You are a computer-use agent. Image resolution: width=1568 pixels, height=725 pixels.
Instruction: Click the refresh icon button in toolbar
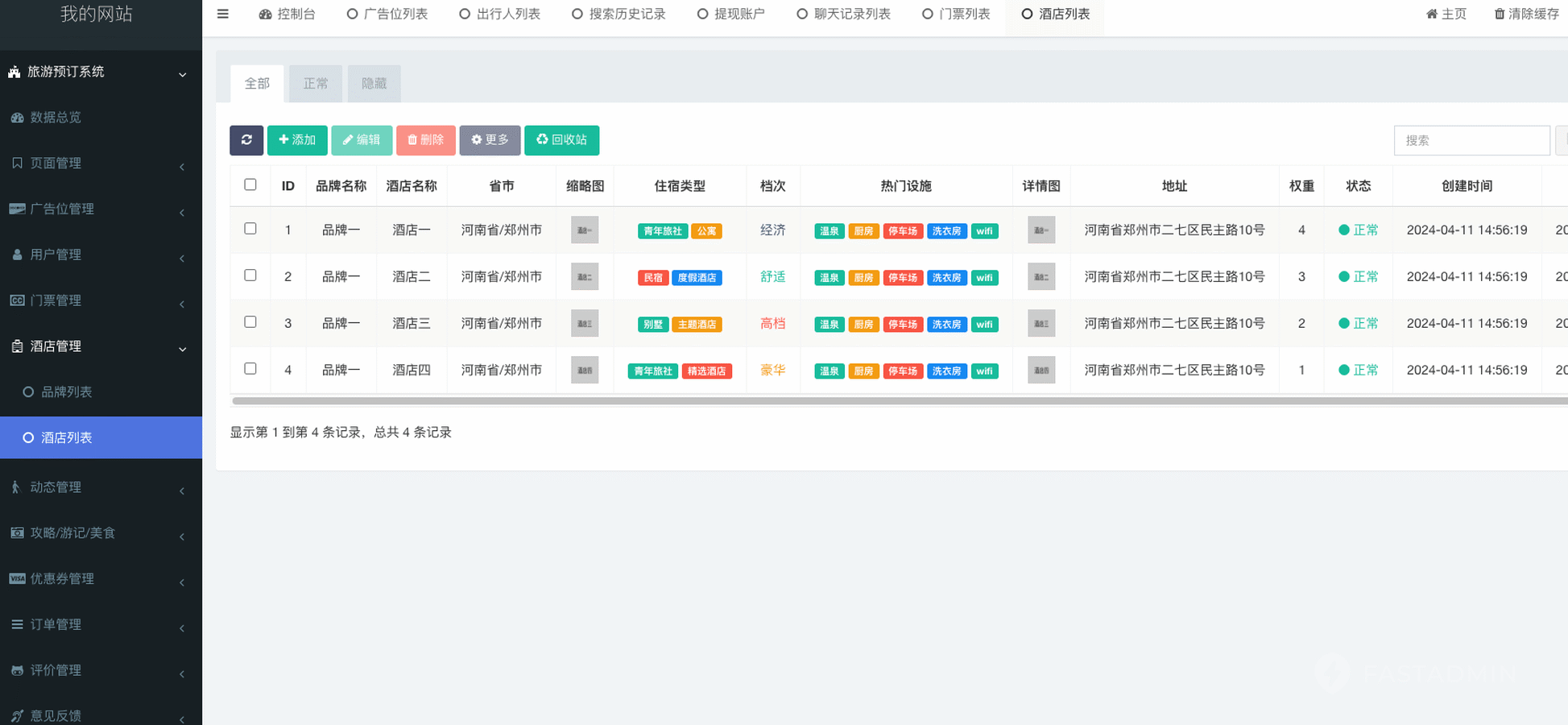pyautogui.click(x=246, y=140)
